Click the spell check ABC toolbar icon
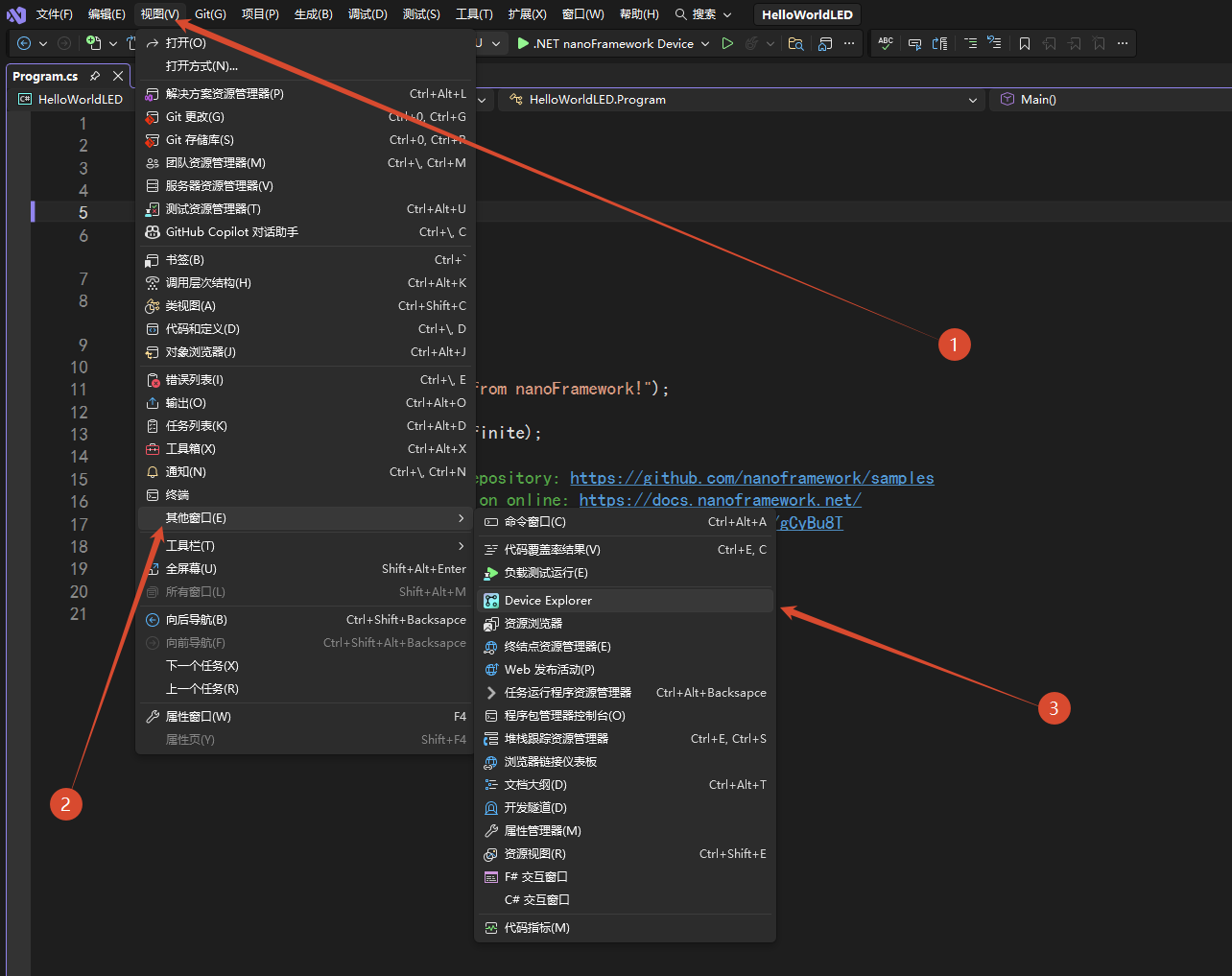The width and height of the screenshot is (1232, 976). tap(886, 43)
